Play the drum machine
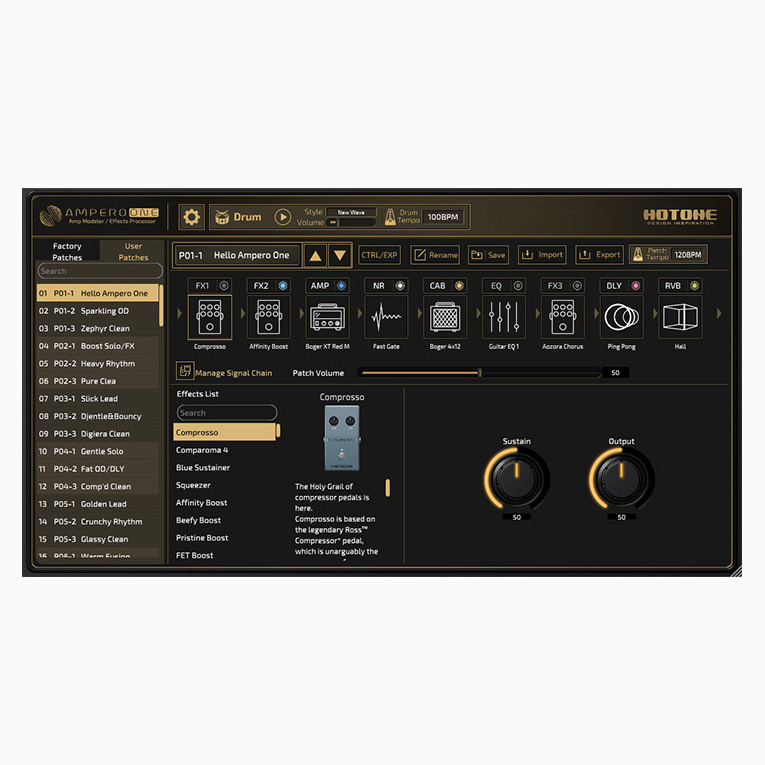This screenshot has height=765, width=765. pyautogui.click(x=283, y=217)
